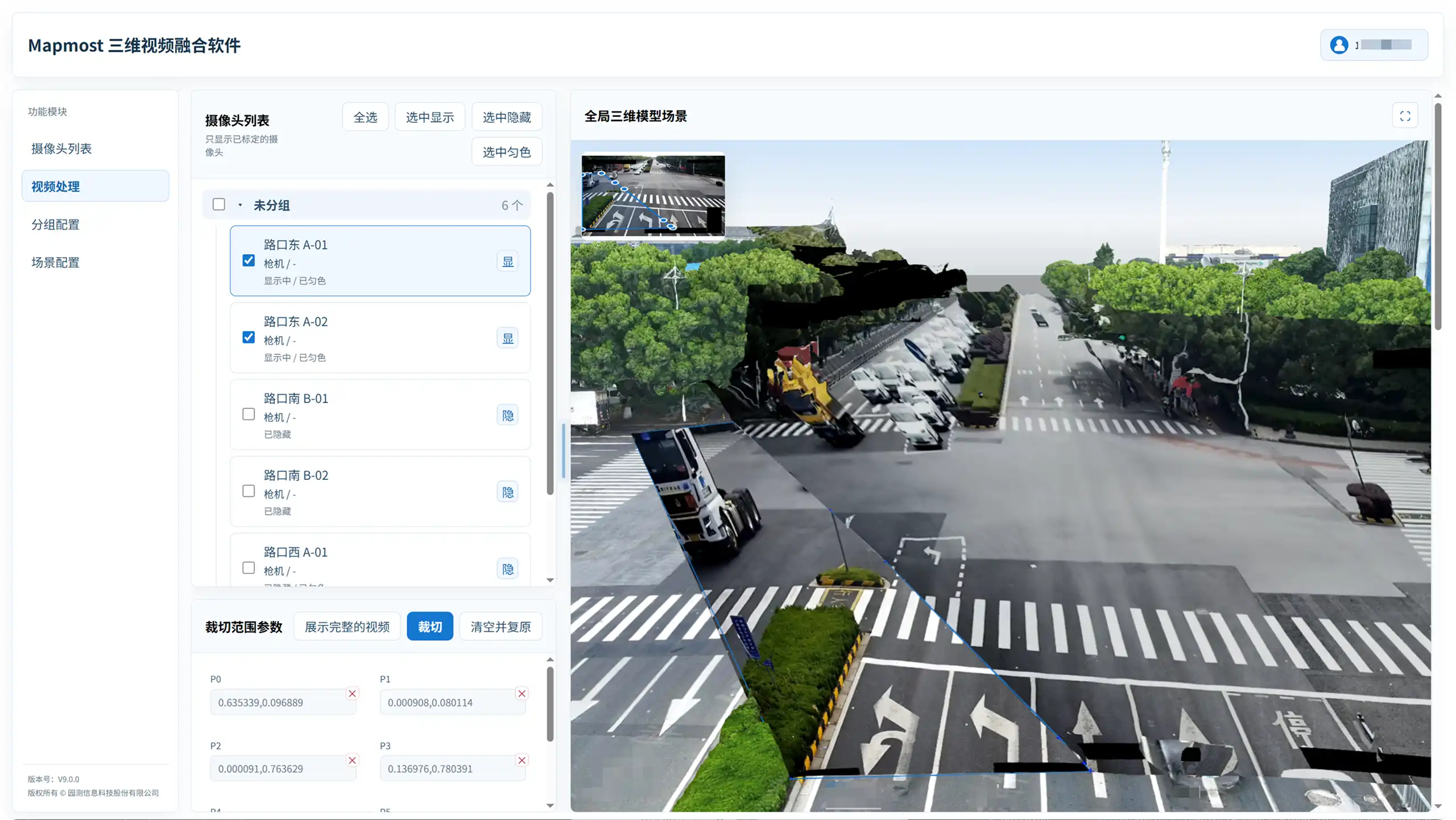Click the P0 coordinate input field
The width and height of the screenshot is (1456, 820).
(x=283, y=702)
